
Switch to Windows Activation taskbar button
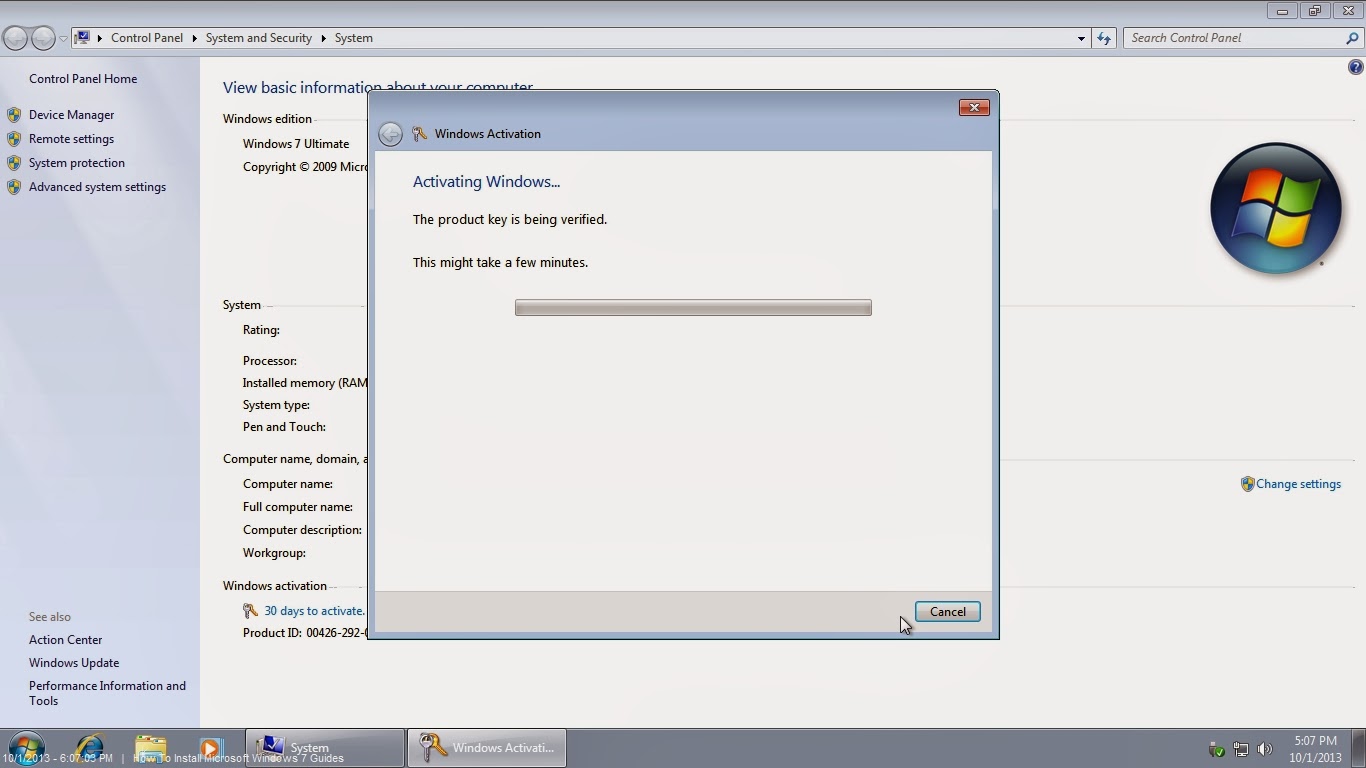pyautogui.click(x=487, y=748)
